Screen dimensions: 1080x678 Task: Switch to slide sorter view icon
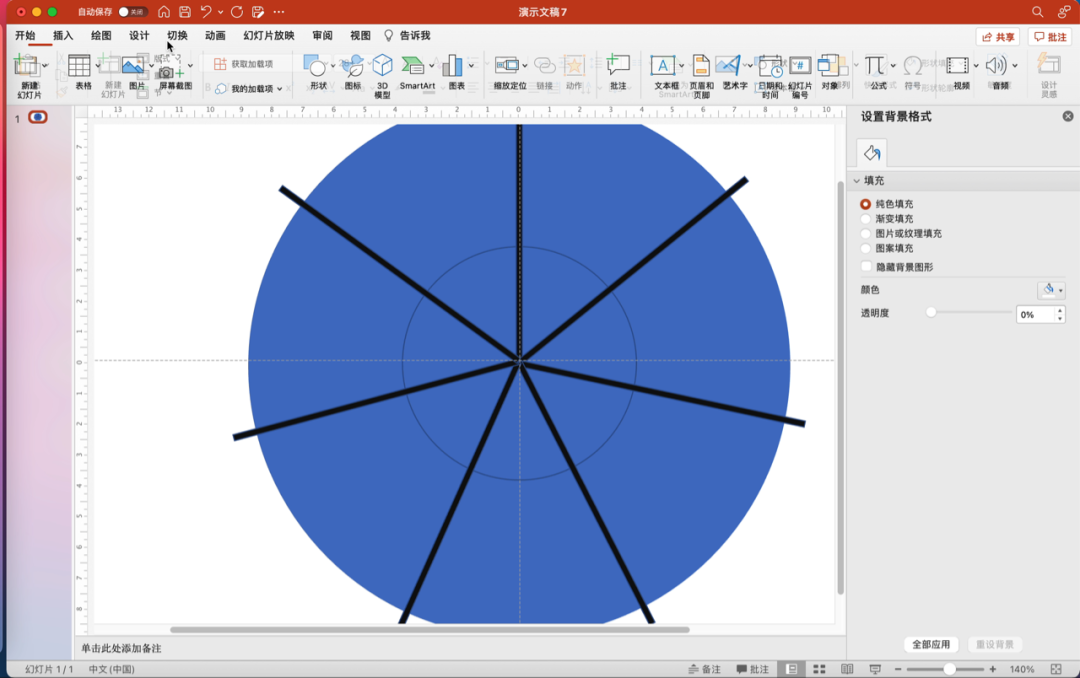819,669
